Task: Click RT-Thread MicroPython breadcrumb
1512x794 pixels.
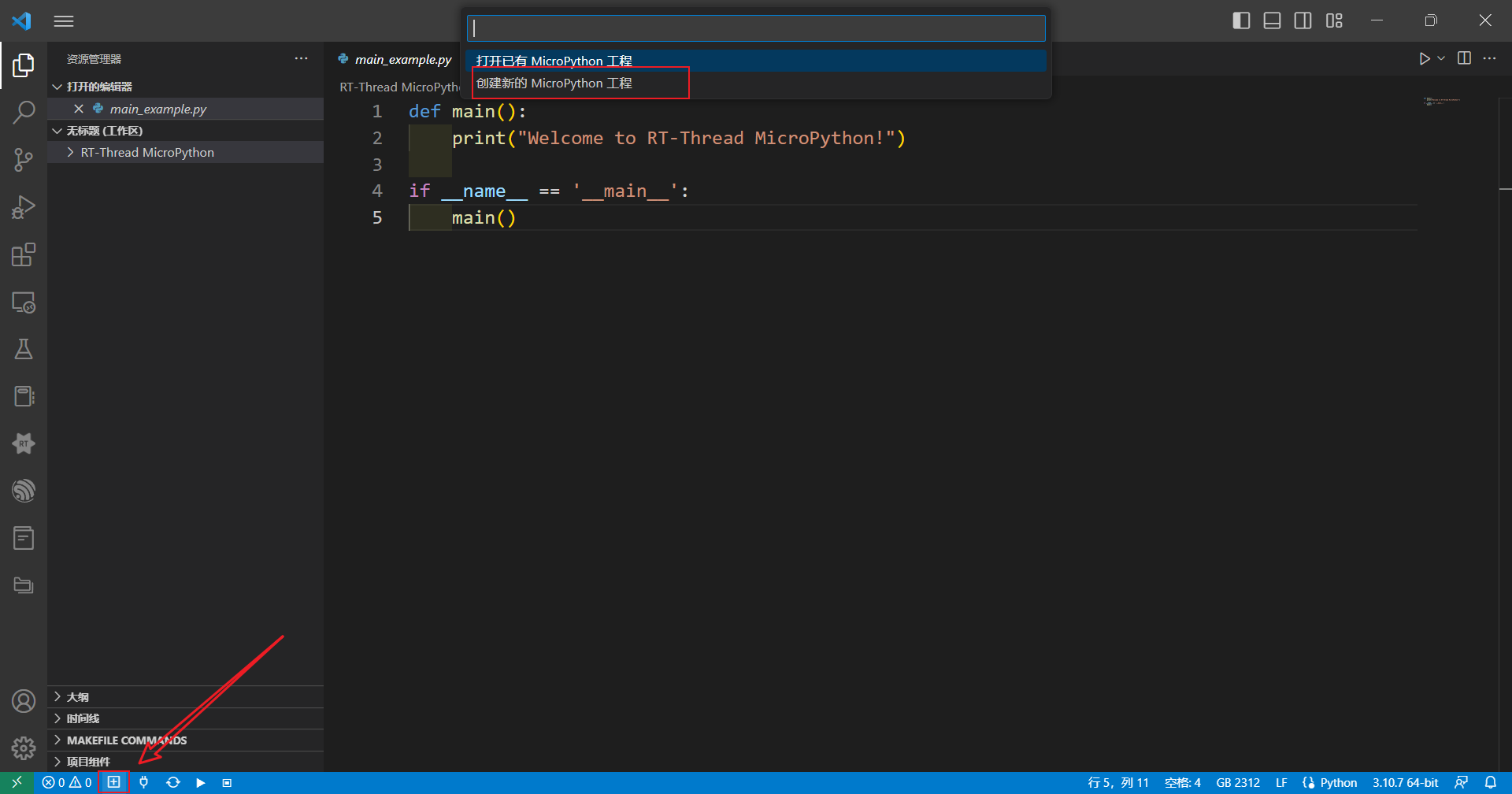Action: 399,87
